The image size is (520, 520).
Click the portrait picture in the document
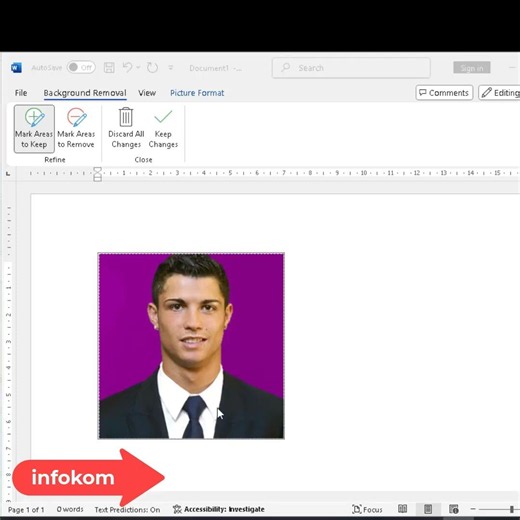[x=191, y=346]
